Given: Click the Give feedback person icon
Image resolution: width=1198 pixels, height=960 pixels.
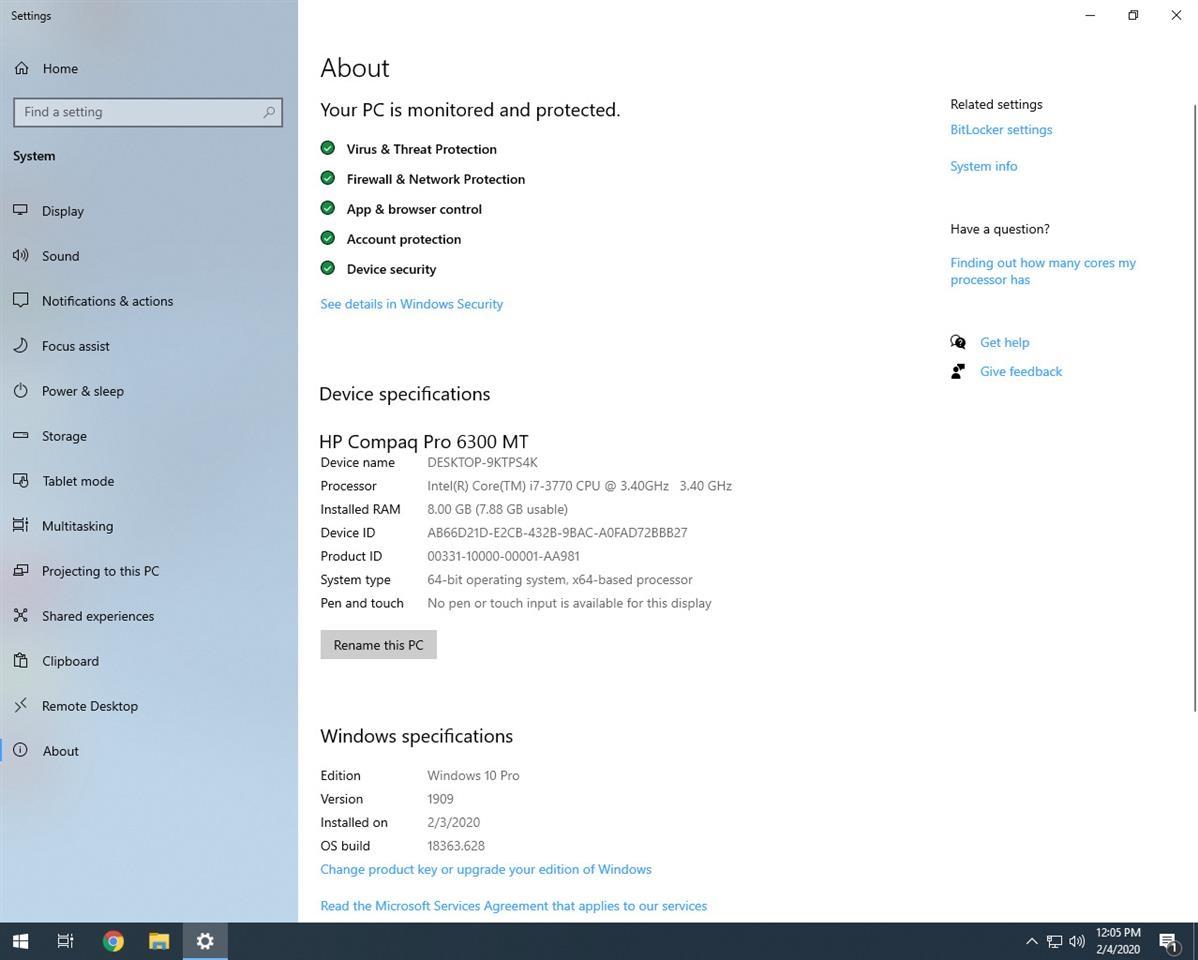Looking at the screenshot, I should [957, 371].
